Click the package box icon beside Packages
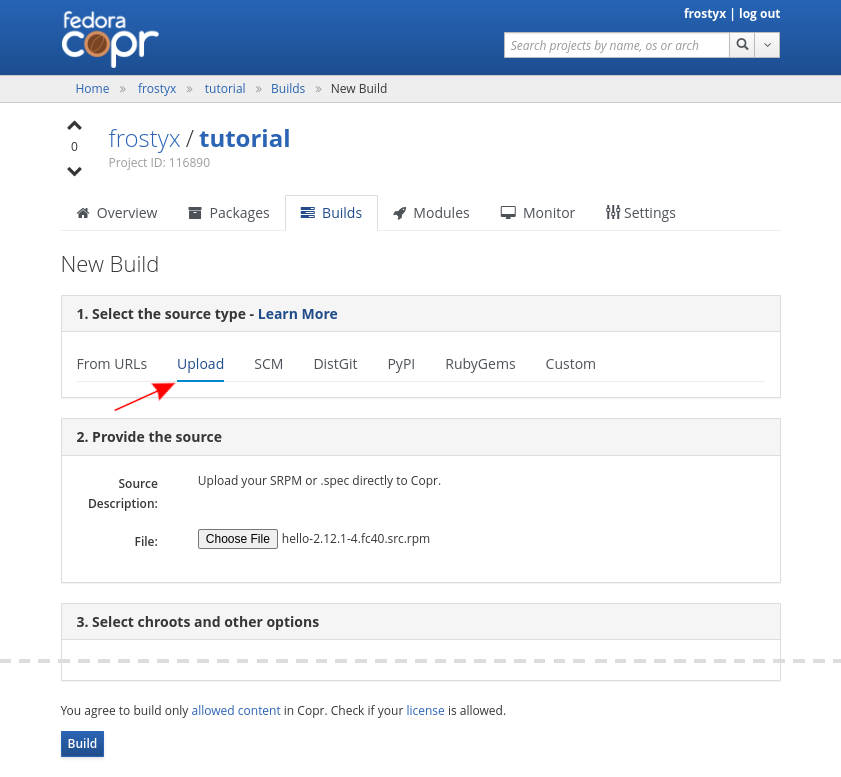 (x=193, y=212)
